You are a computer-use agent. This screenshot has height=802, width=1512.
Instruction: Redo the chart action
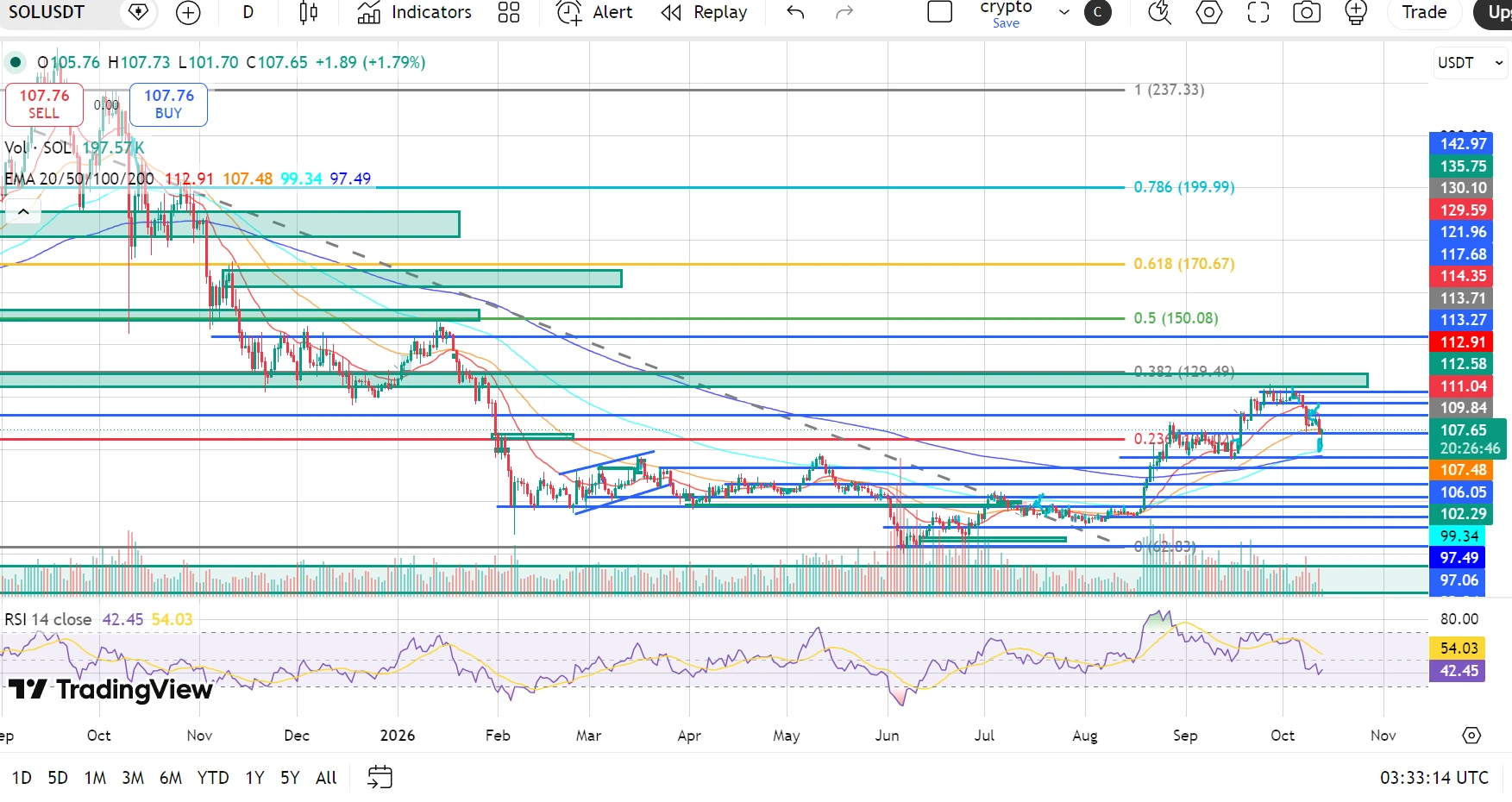pos(844,12)
